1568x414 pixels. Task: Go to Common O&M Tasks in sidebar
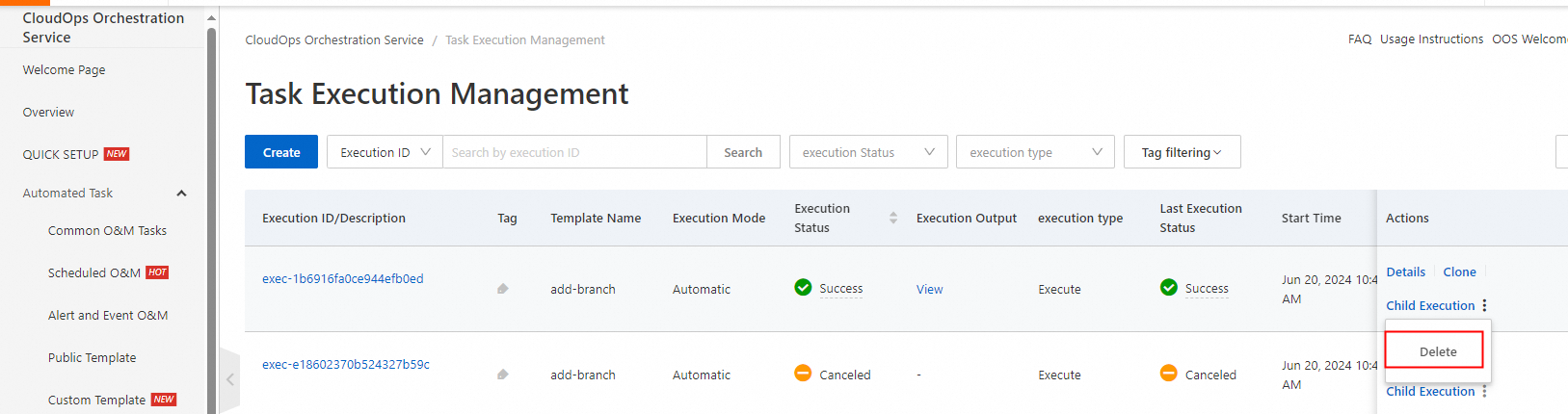(x=107, y=231)
